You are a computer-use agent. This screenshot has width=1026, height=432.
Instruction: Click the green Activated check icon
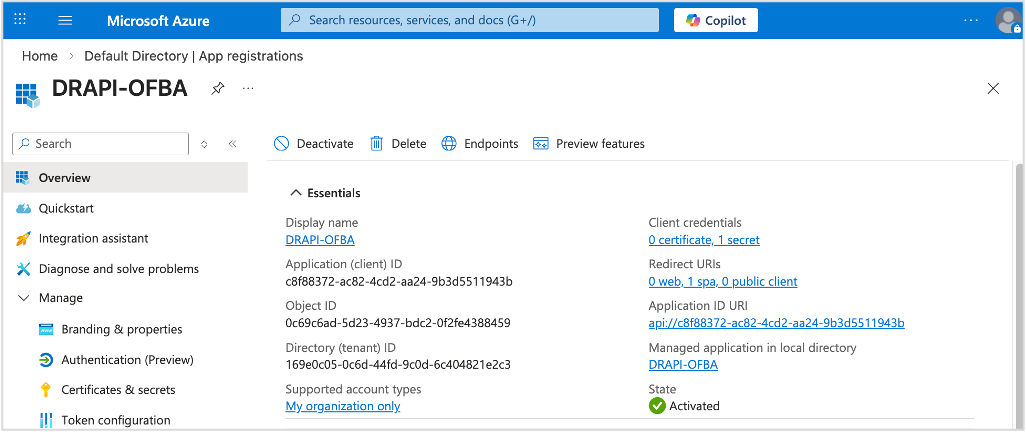point(657,406)
